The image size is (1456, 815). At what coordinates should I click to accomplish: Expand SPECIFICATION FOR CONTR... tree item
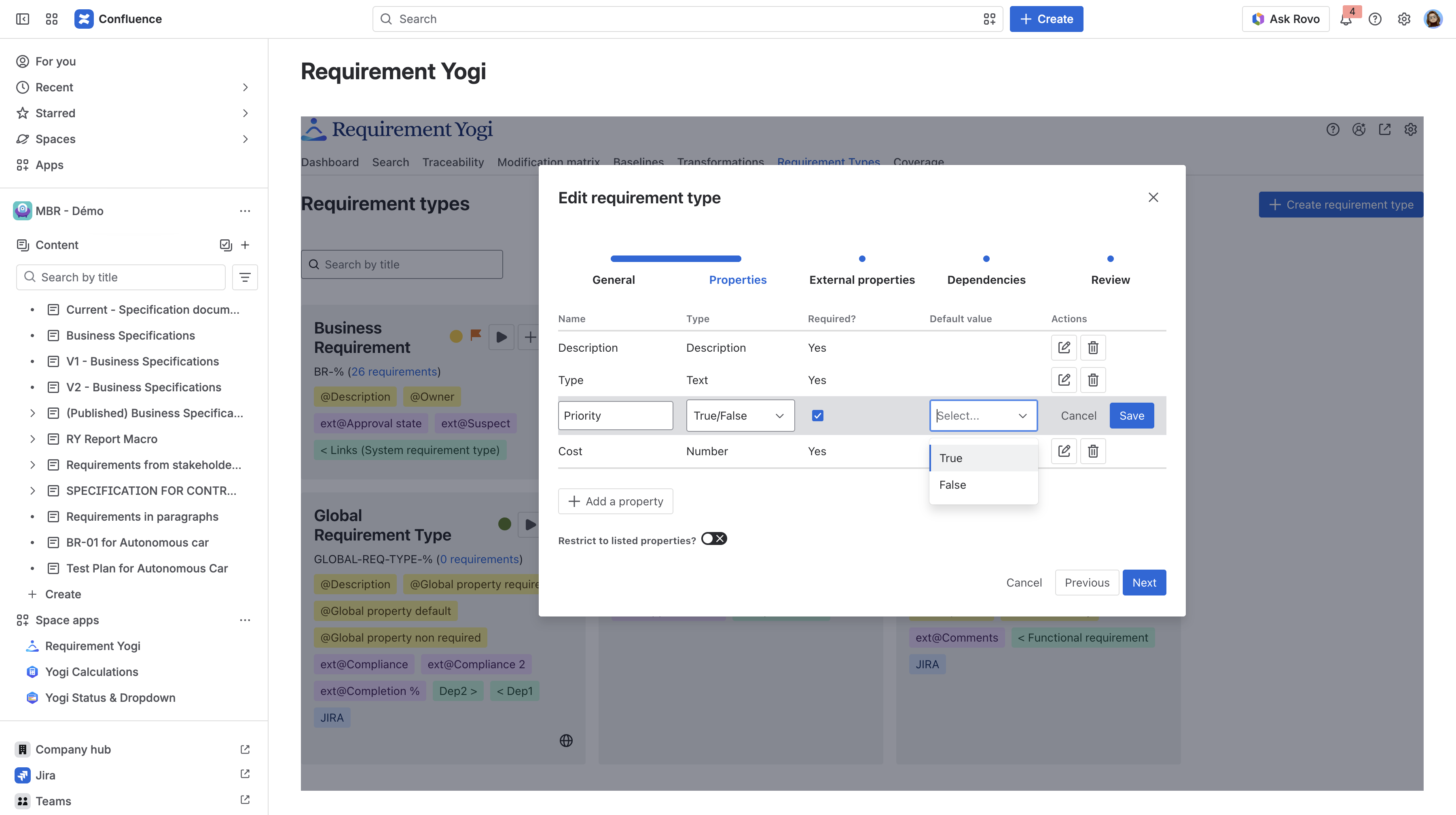32,491
